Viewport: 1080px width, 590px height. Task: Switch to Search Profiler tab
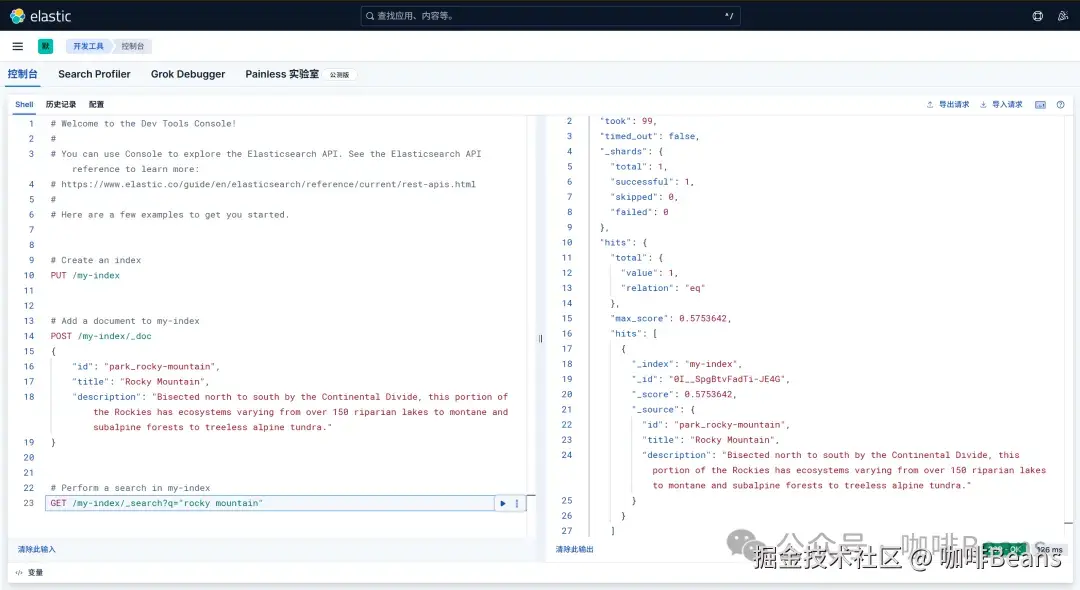94,74
